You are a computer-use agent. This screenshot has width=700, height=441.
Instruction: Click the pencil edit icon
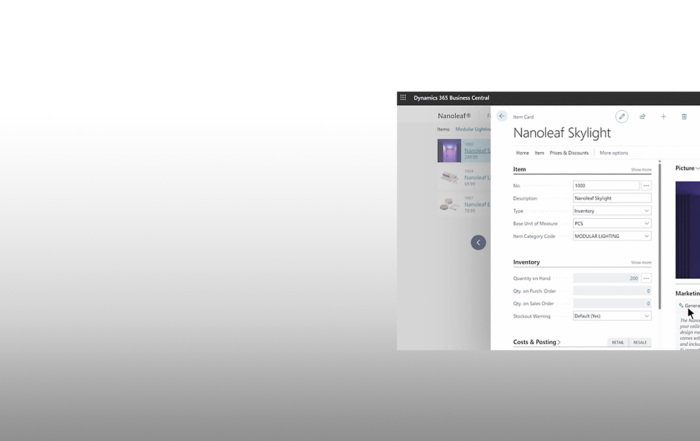tap(621, 116)
